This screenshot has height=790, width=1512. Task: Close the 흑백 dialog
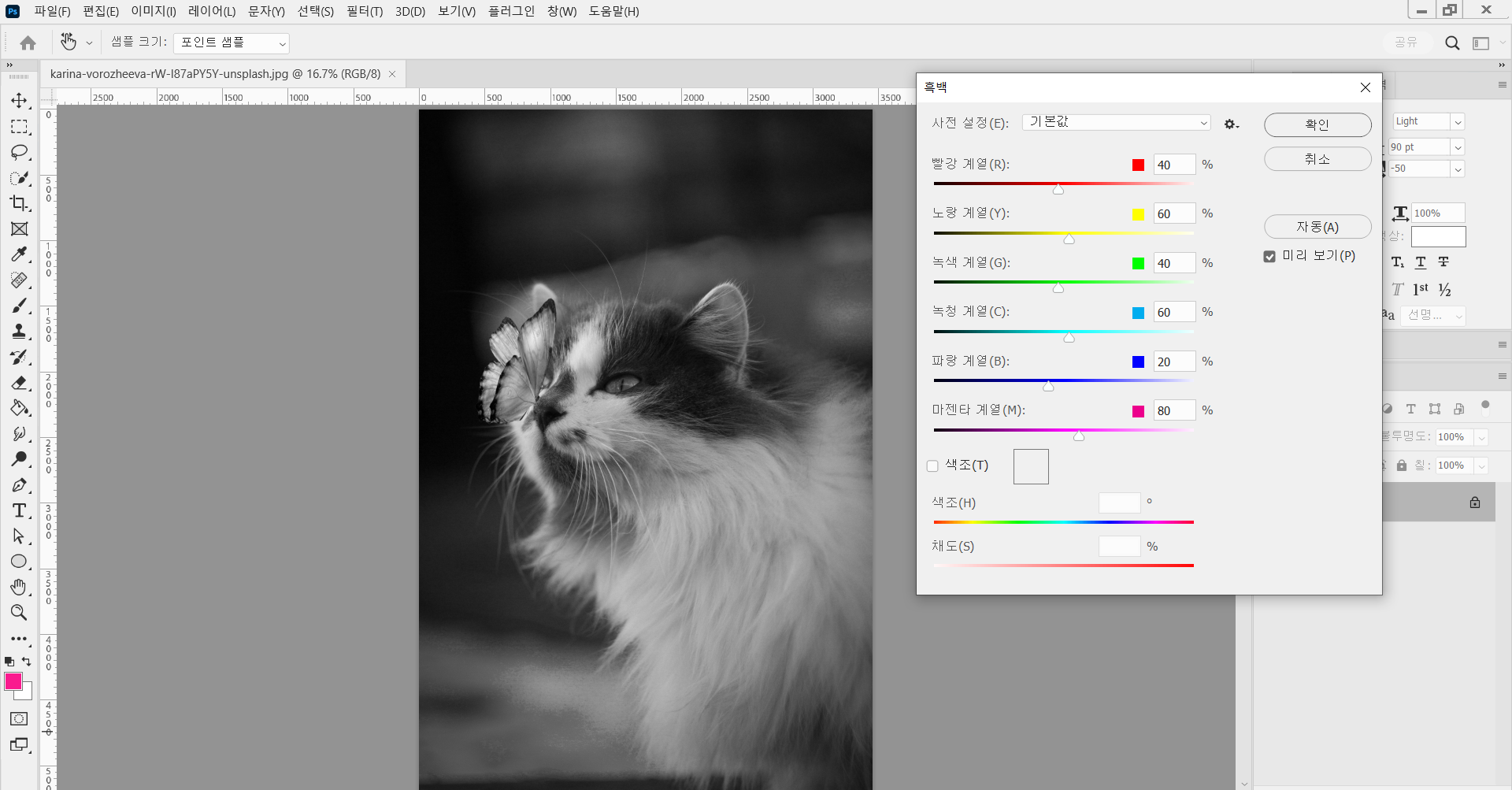[x=1366, y=87]
